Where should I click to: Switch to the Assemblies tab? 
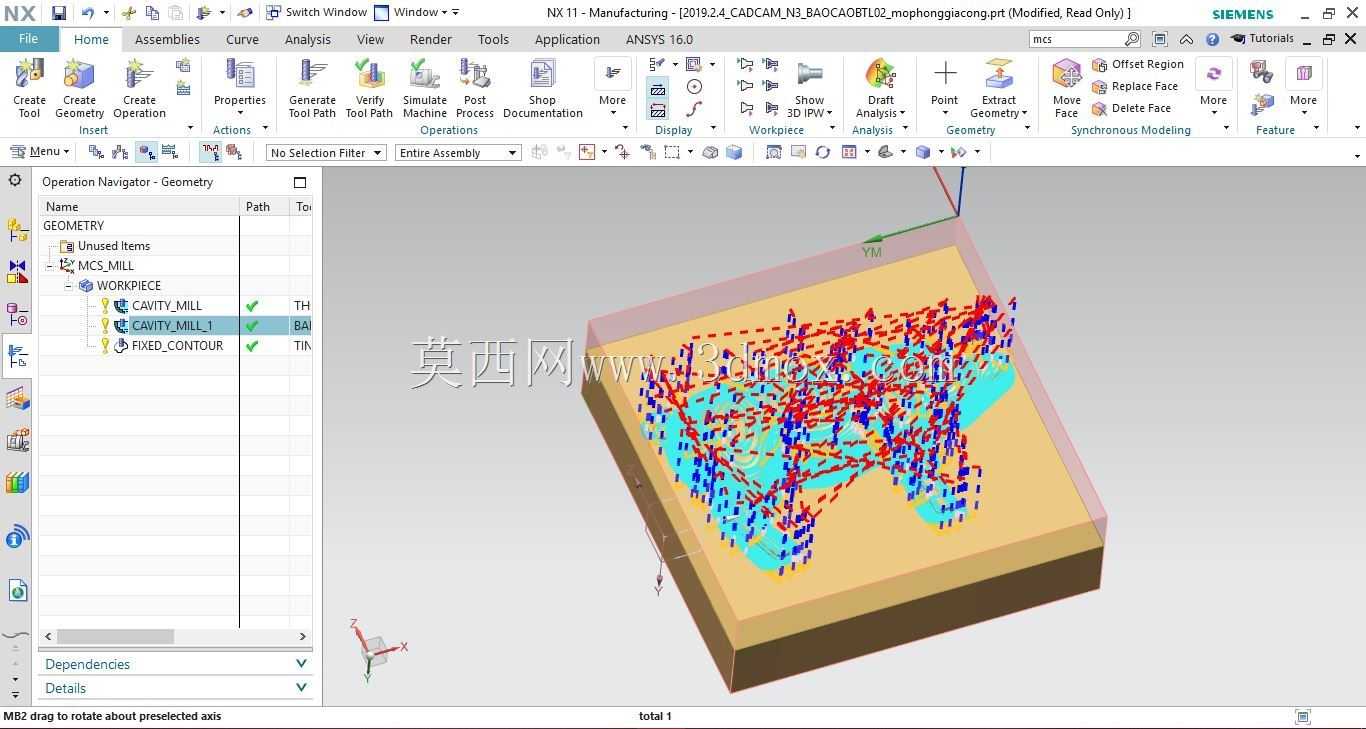tap(167, 40)
